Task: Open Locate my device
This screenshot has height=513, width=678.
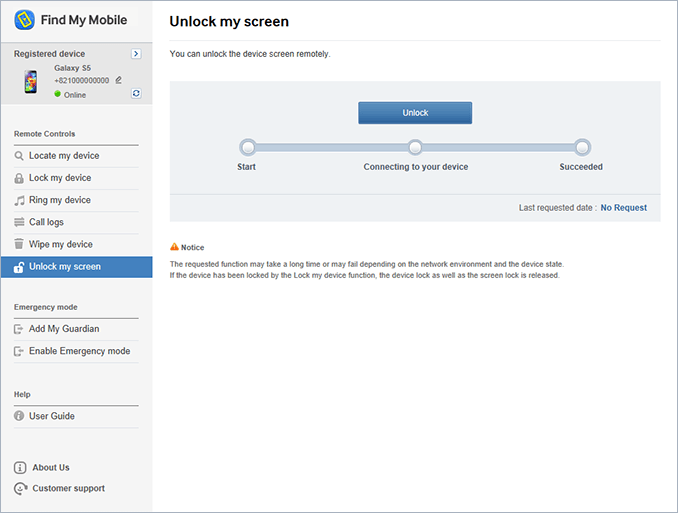Action: coord(64,156)
